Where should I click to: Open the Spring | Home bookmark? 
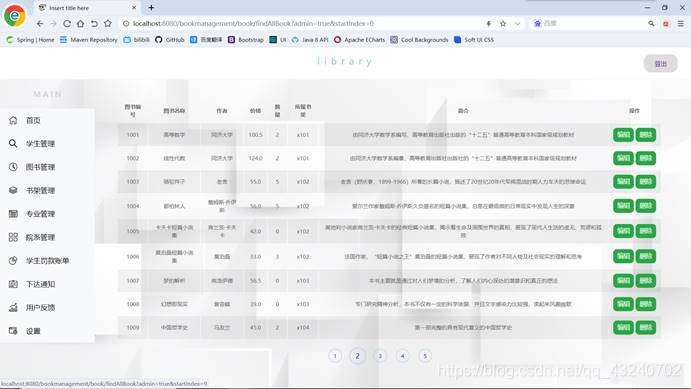30,40
